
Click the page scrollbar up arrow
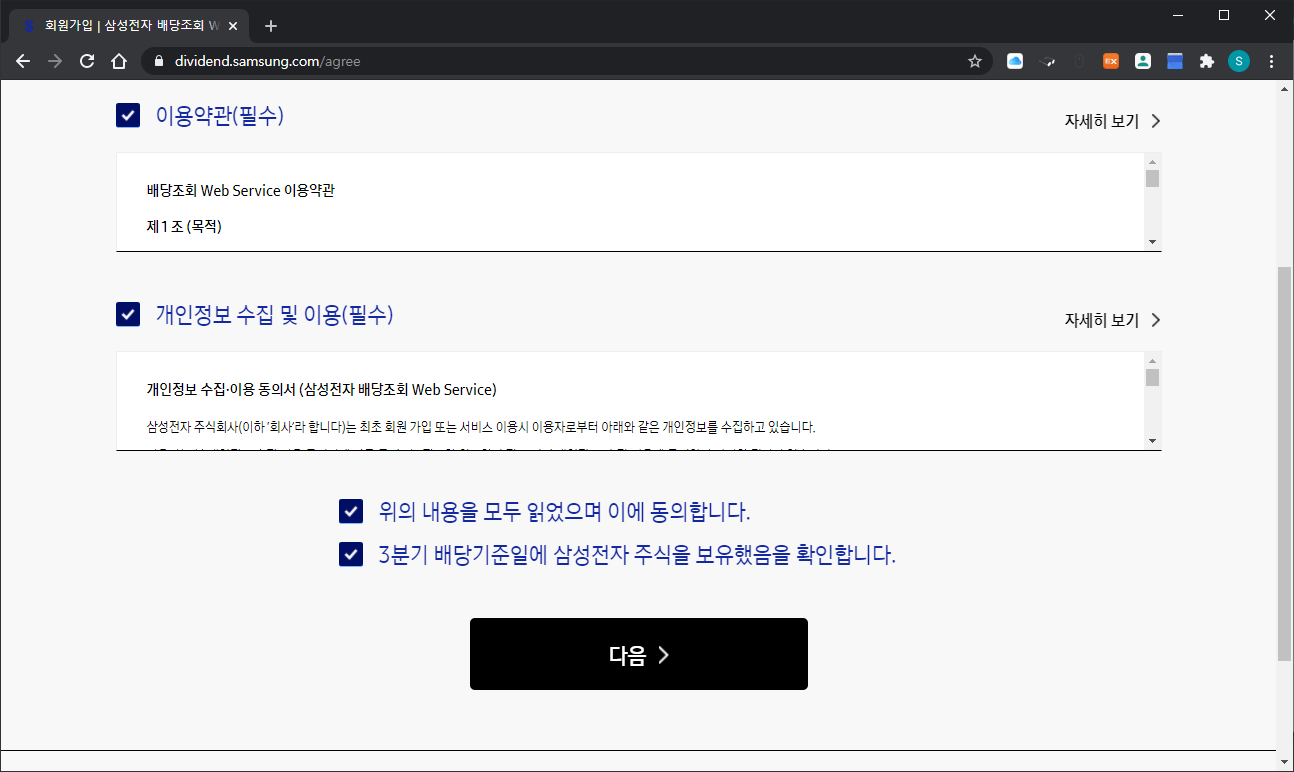pos(1284,89)
